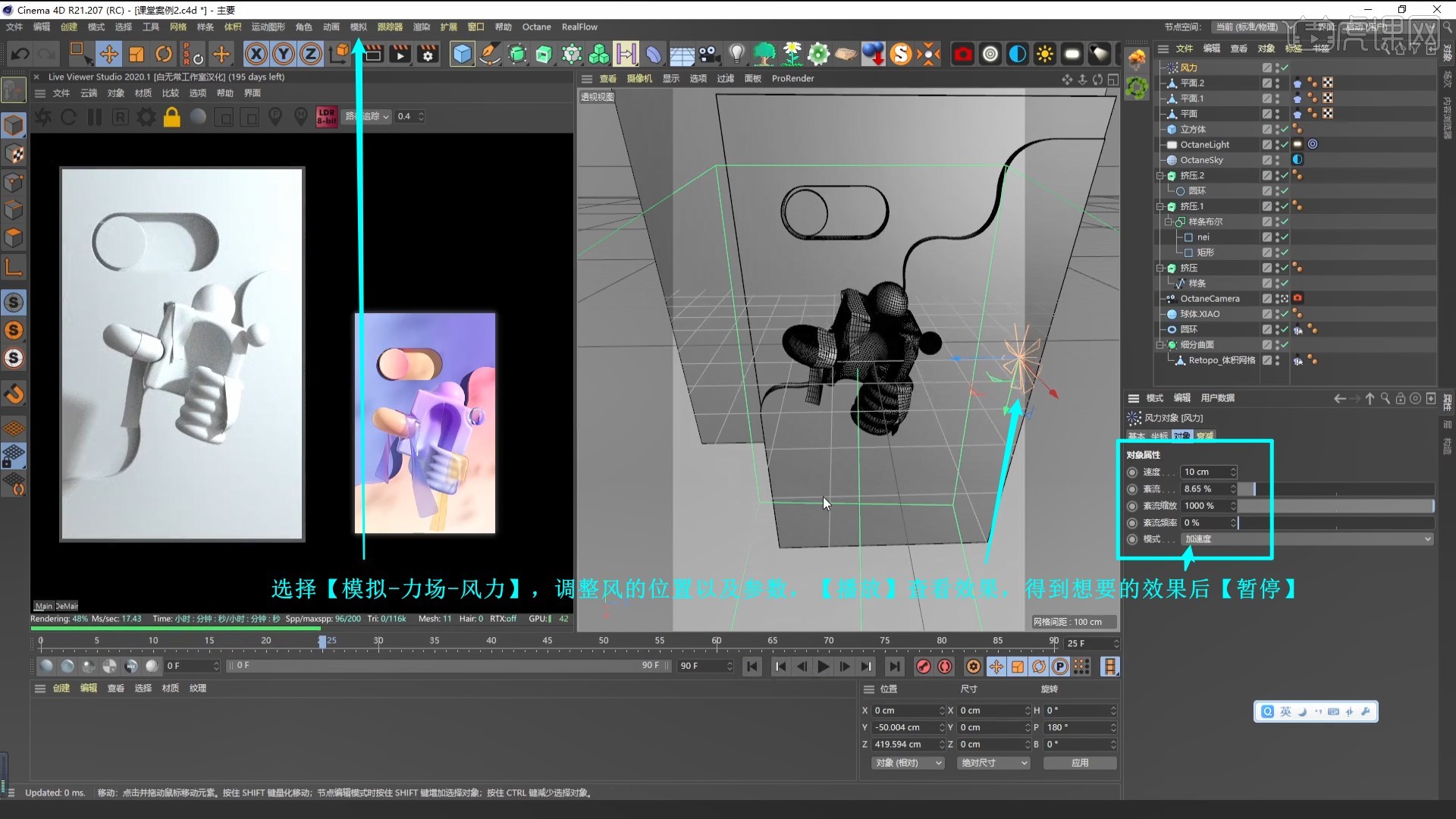Open the 模拟 menu
Screen dimensions: 1456x819
[x=358, y=27]
